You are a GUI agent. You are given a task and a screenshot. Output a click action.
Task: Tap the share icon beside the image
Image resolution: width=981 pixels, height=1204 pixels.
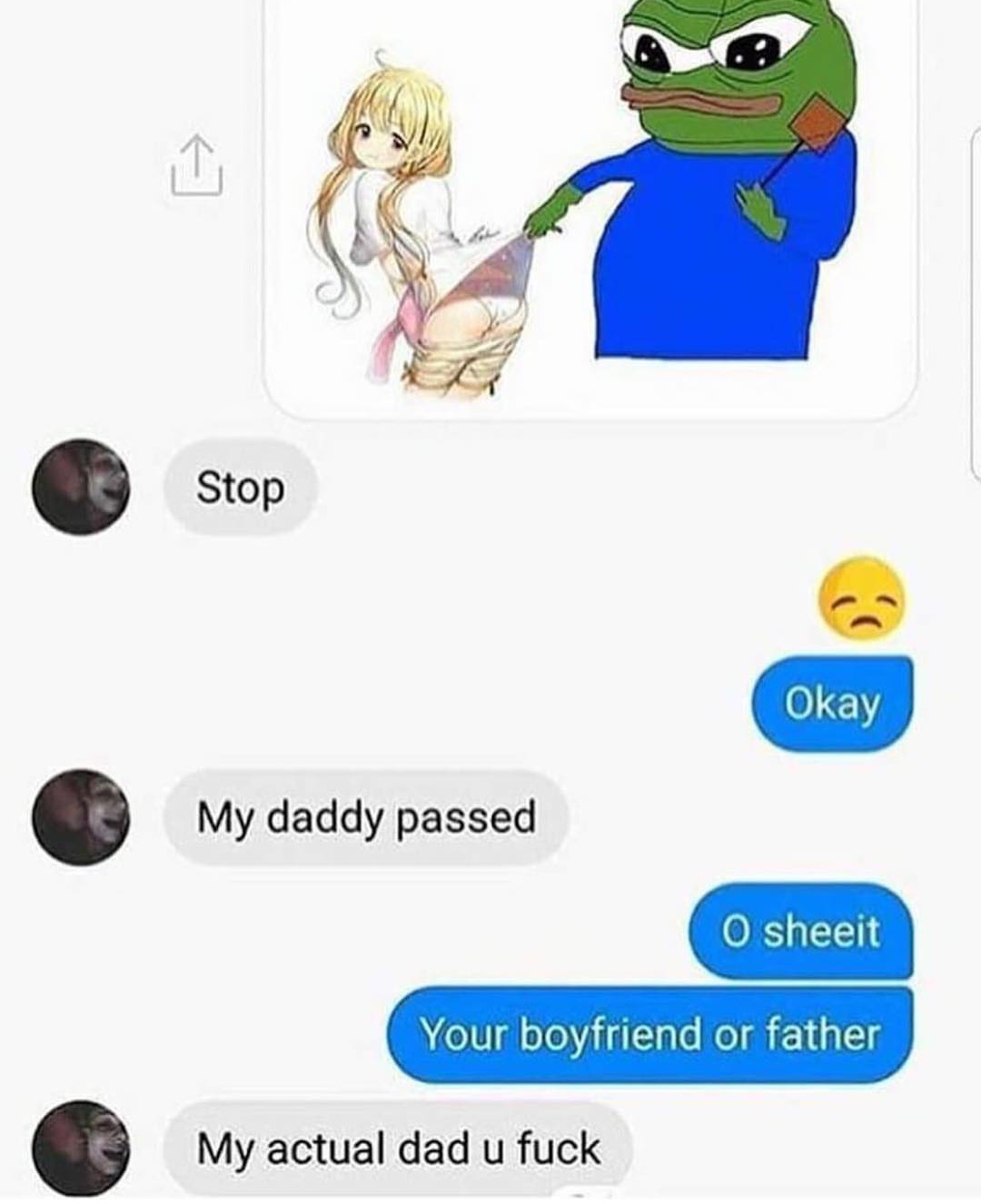(x=197, y=166)
